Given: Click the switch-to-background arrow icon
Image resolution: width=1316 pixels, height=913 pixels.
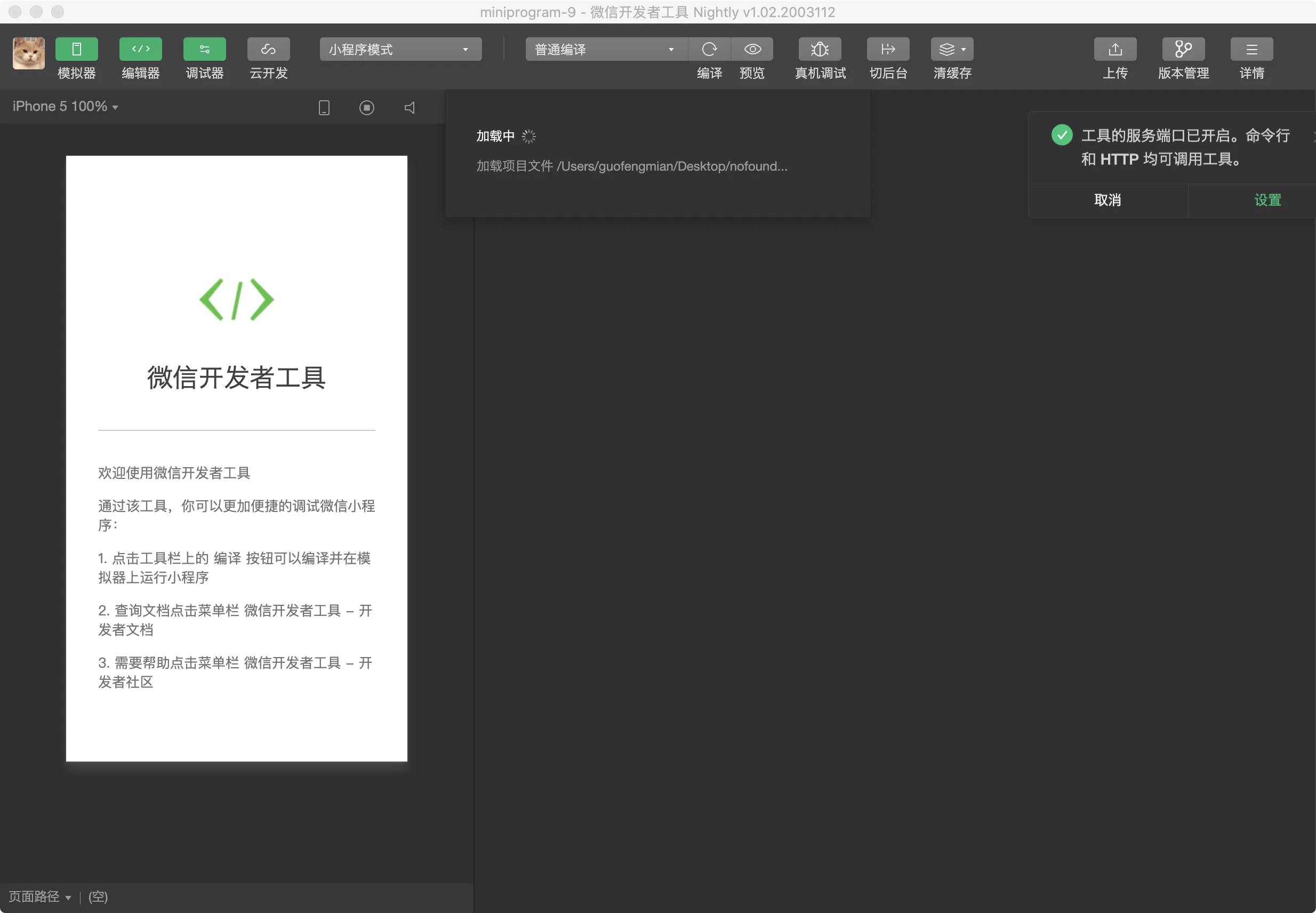Looking at the screenshot, I should click(x=888, y=49).
